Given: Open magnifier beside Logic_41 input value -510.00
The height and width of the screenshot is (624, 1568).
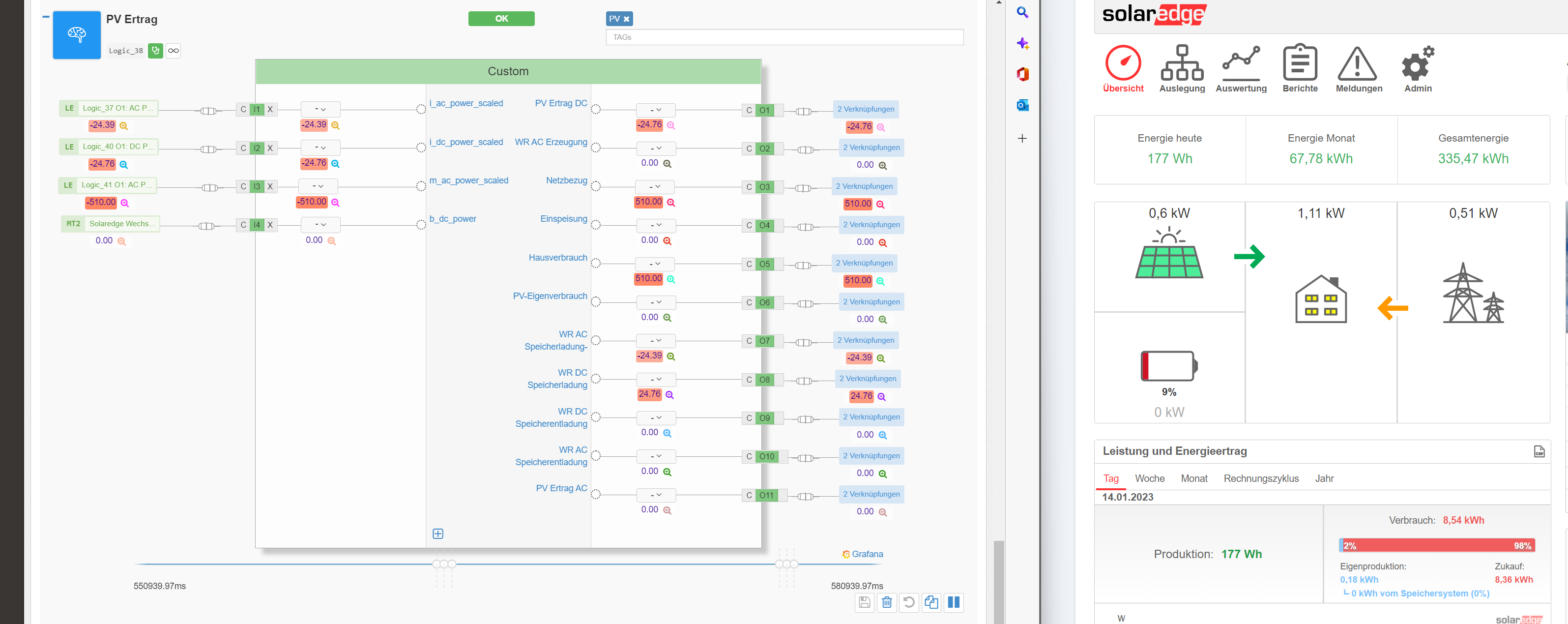Looking at the screenshot, I should (x=125, y=203).
